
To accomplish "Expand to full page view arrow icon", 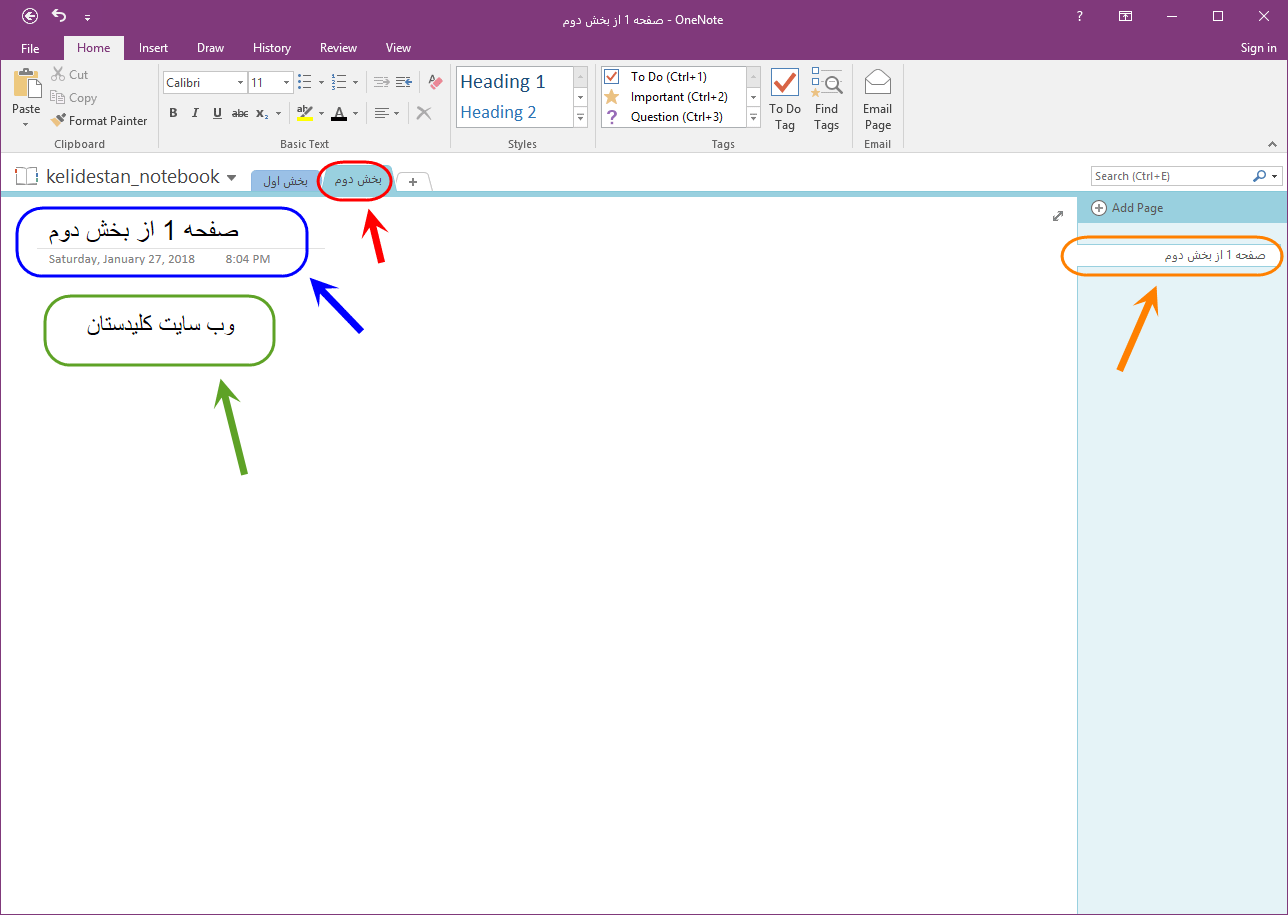I will 1058,216.
